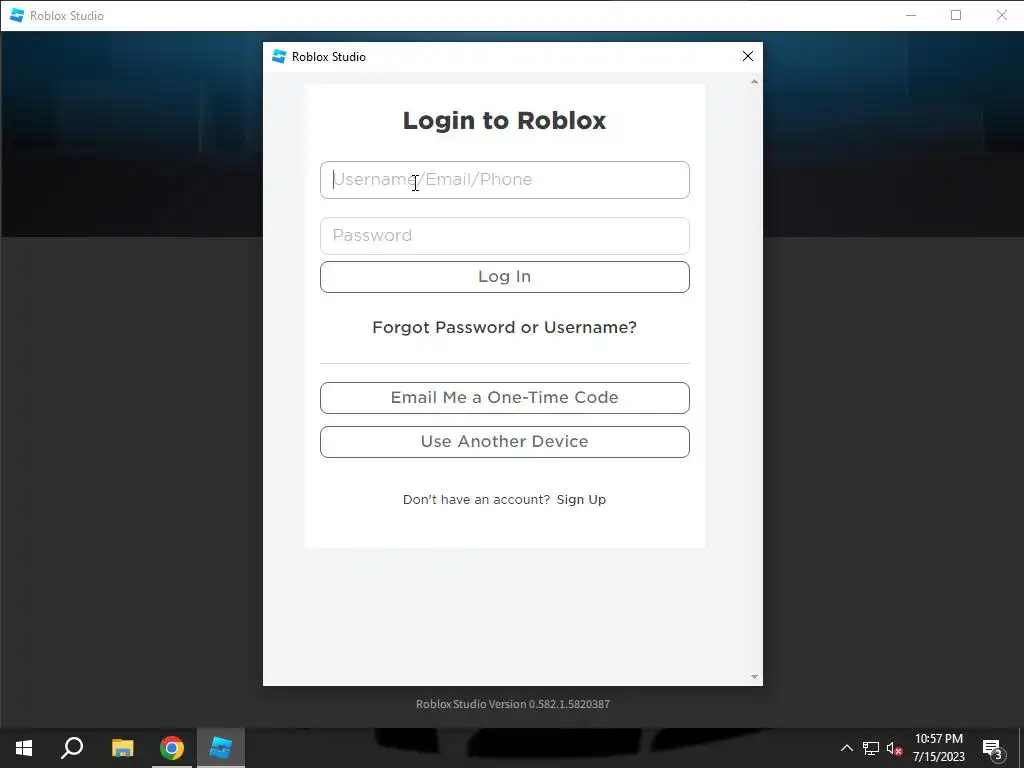The height and width of the screenshot is (768, 1024).
Task: Open network status tray icon
Action: click(871, 748)
